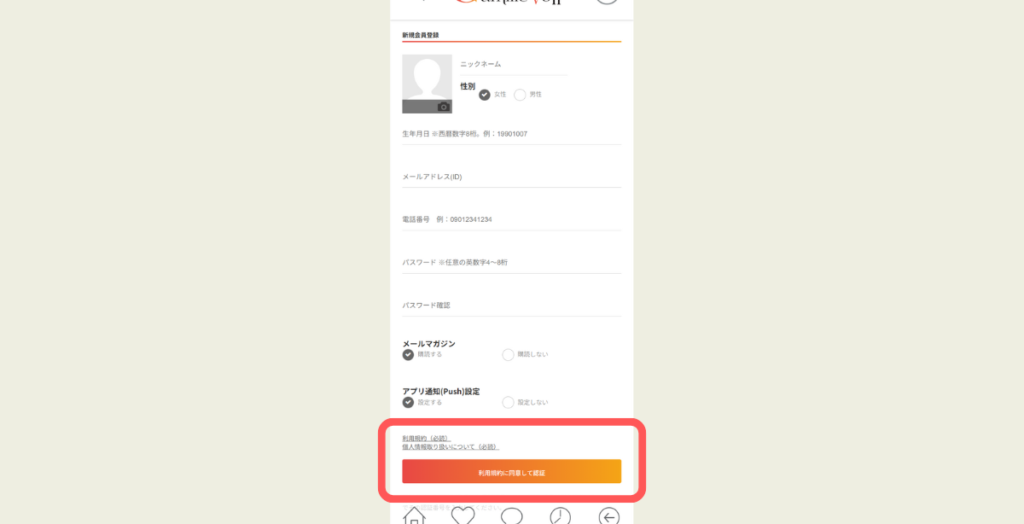Image resolution: width=1024 pixels, height=524 pixels.
Task: Select the 男性 gender radio button
Action: coord(520,95)
